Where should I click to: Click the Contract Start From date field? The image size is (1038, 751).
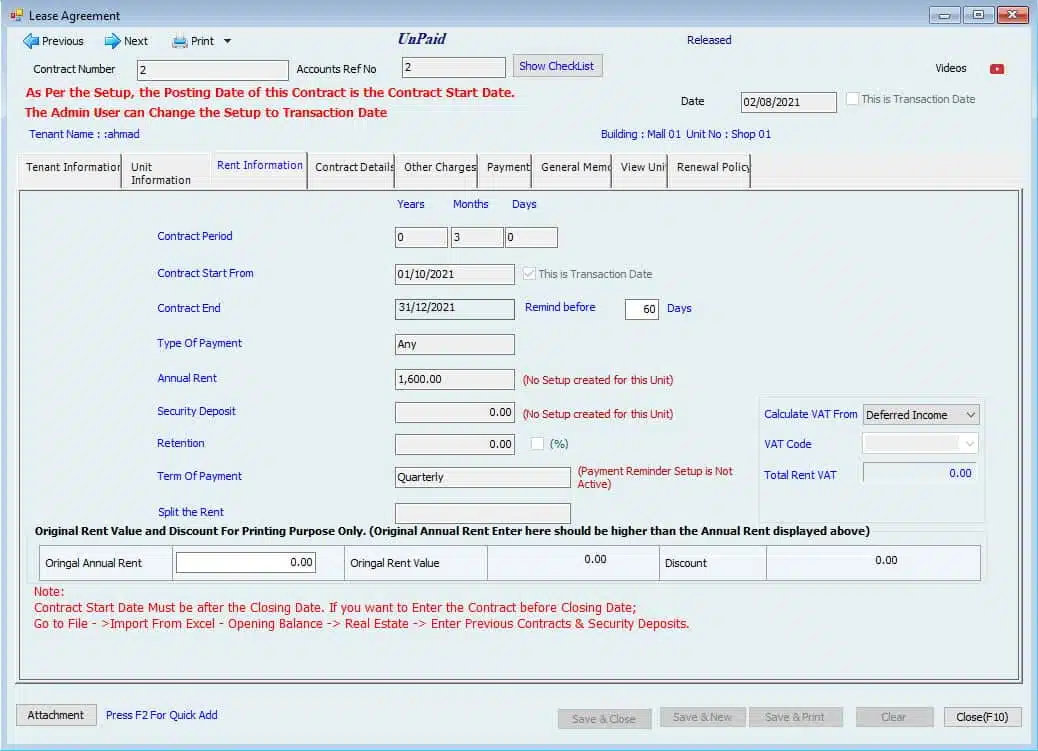(454, 274)
